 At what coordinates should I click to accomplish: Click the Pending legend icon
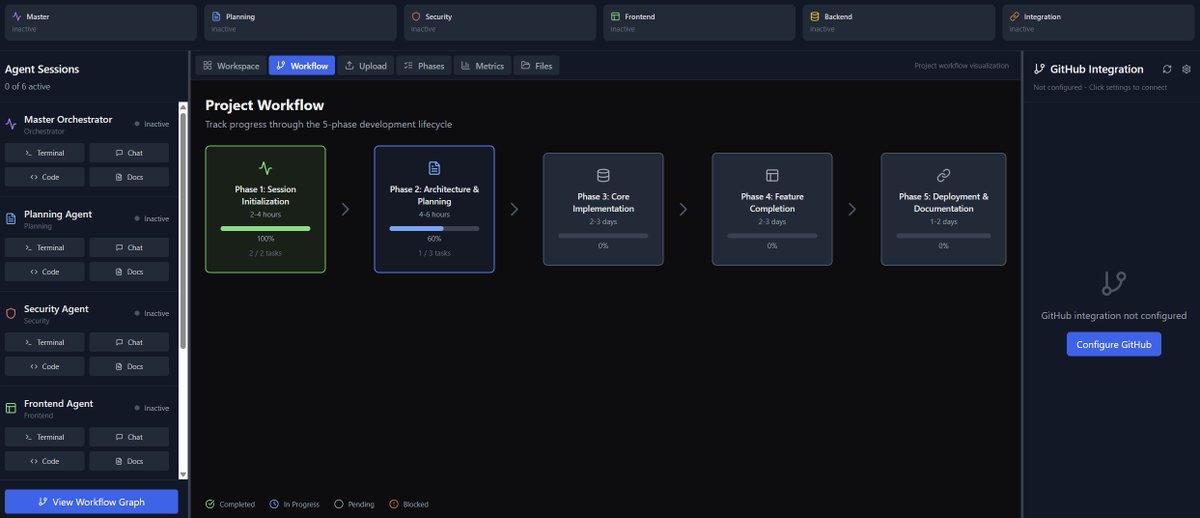338,504
